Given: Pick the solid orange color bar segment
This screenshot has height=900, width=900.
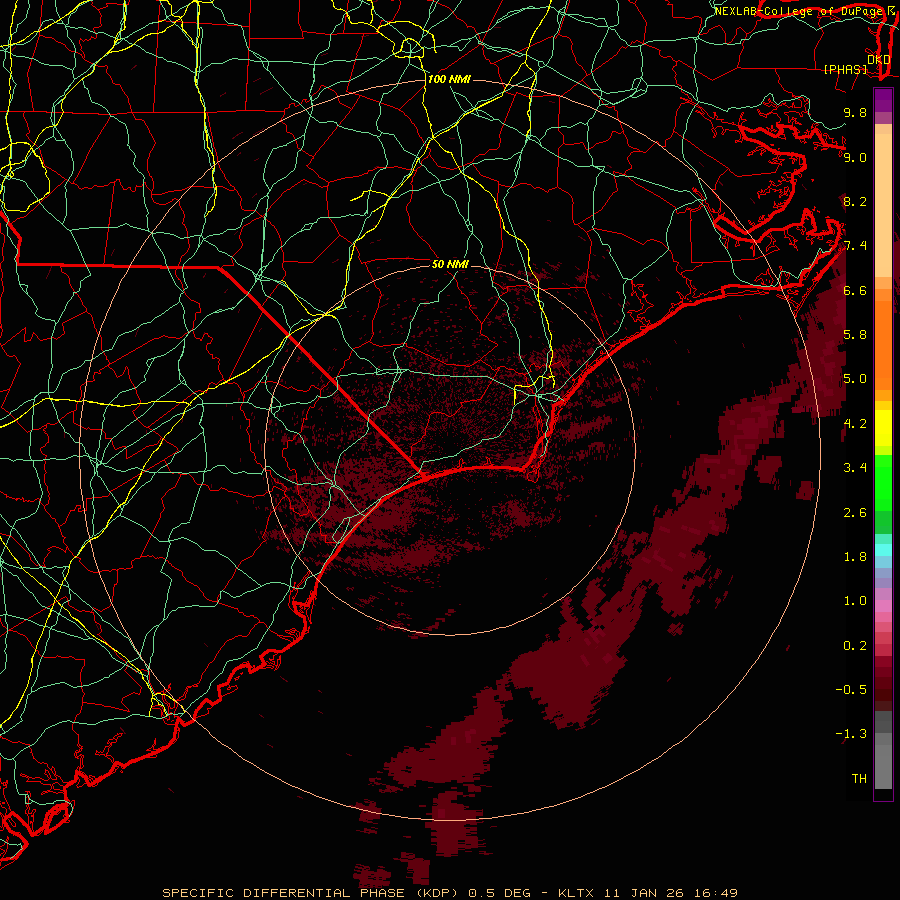Looking at the screenshot, I should tap(883, 344).
